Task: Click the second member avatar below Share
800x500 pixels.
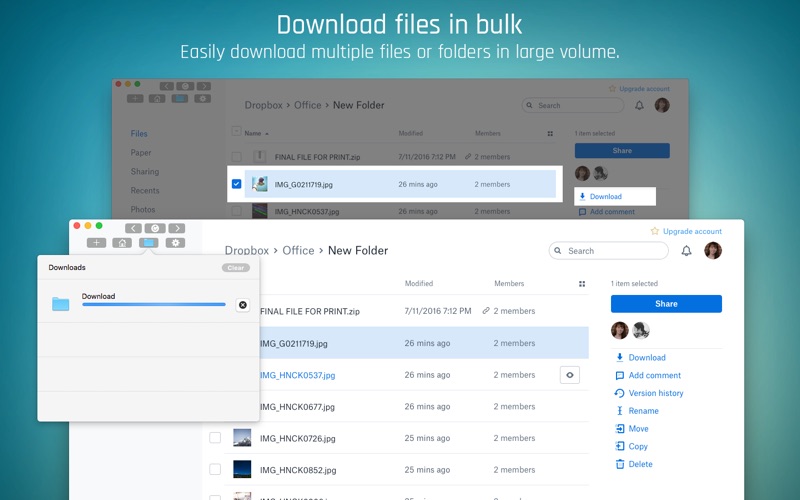Action: 641,331
